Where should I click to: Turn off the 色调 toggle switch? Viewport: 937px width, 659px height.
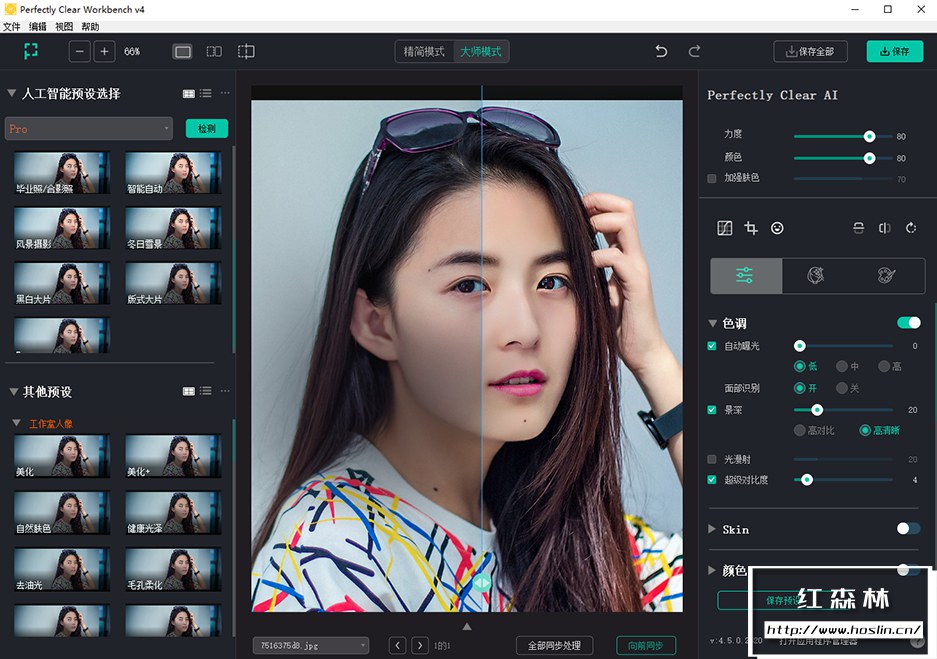pos(909,323)
